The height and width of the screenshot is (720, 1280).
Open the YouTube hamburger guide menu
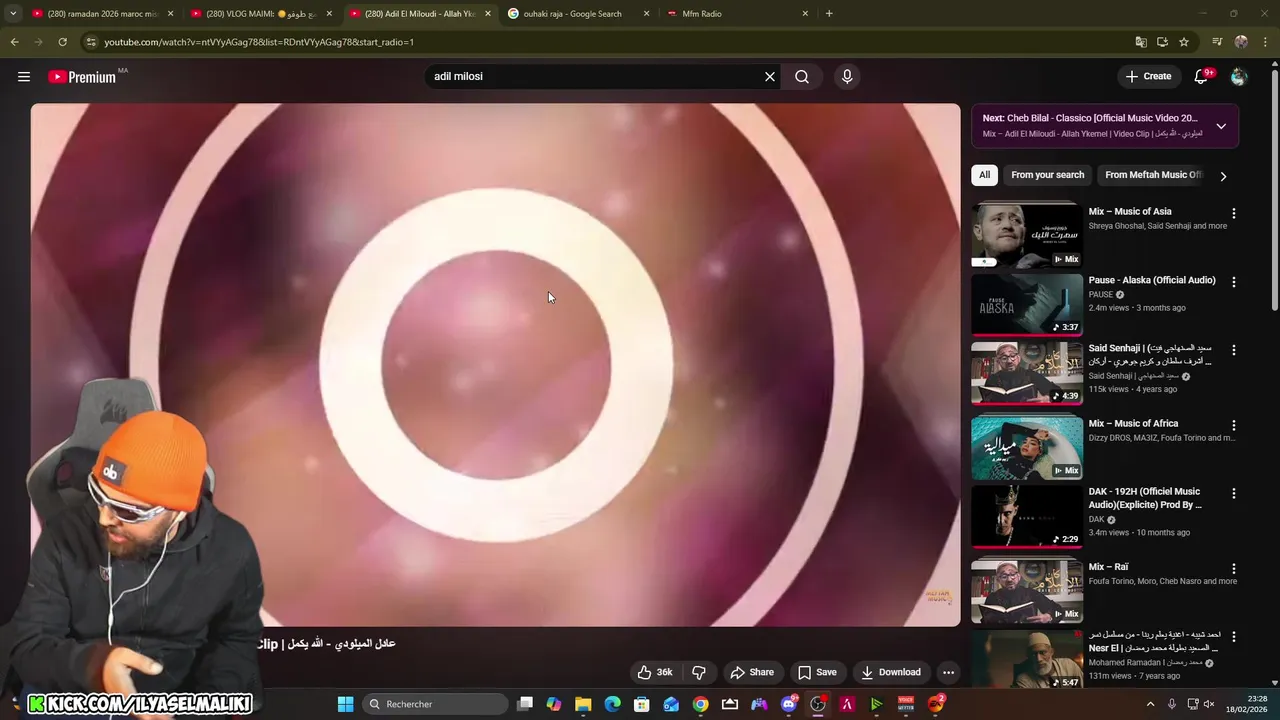24,77
